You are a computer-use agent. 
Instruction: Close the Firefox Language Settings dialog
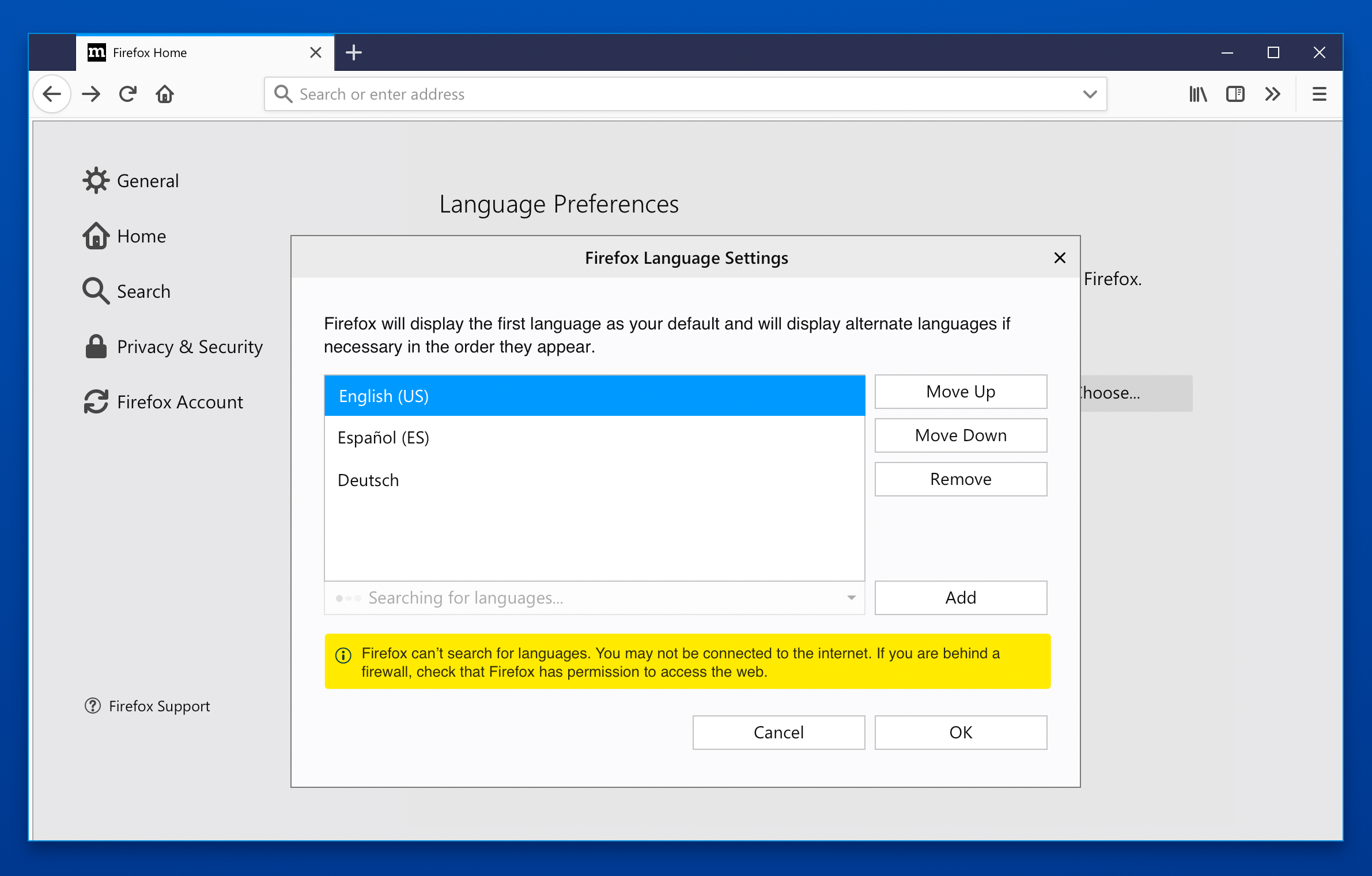[1060, 258]
